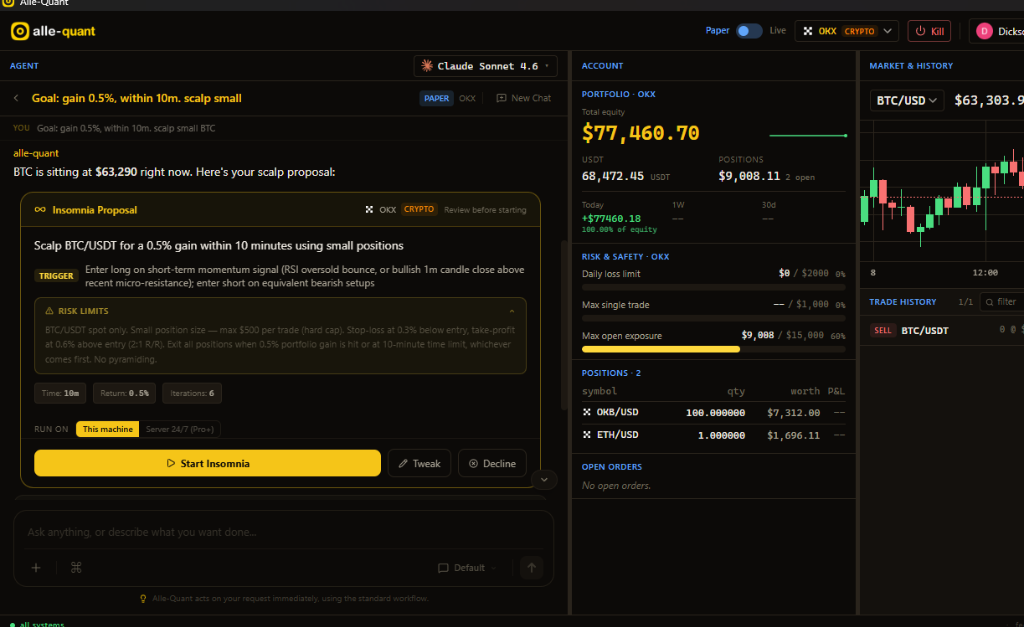The image size is (1024, 627).
Task: Choose Server 24/7 (Pro+) run option
Action: (x=180, y=429)
